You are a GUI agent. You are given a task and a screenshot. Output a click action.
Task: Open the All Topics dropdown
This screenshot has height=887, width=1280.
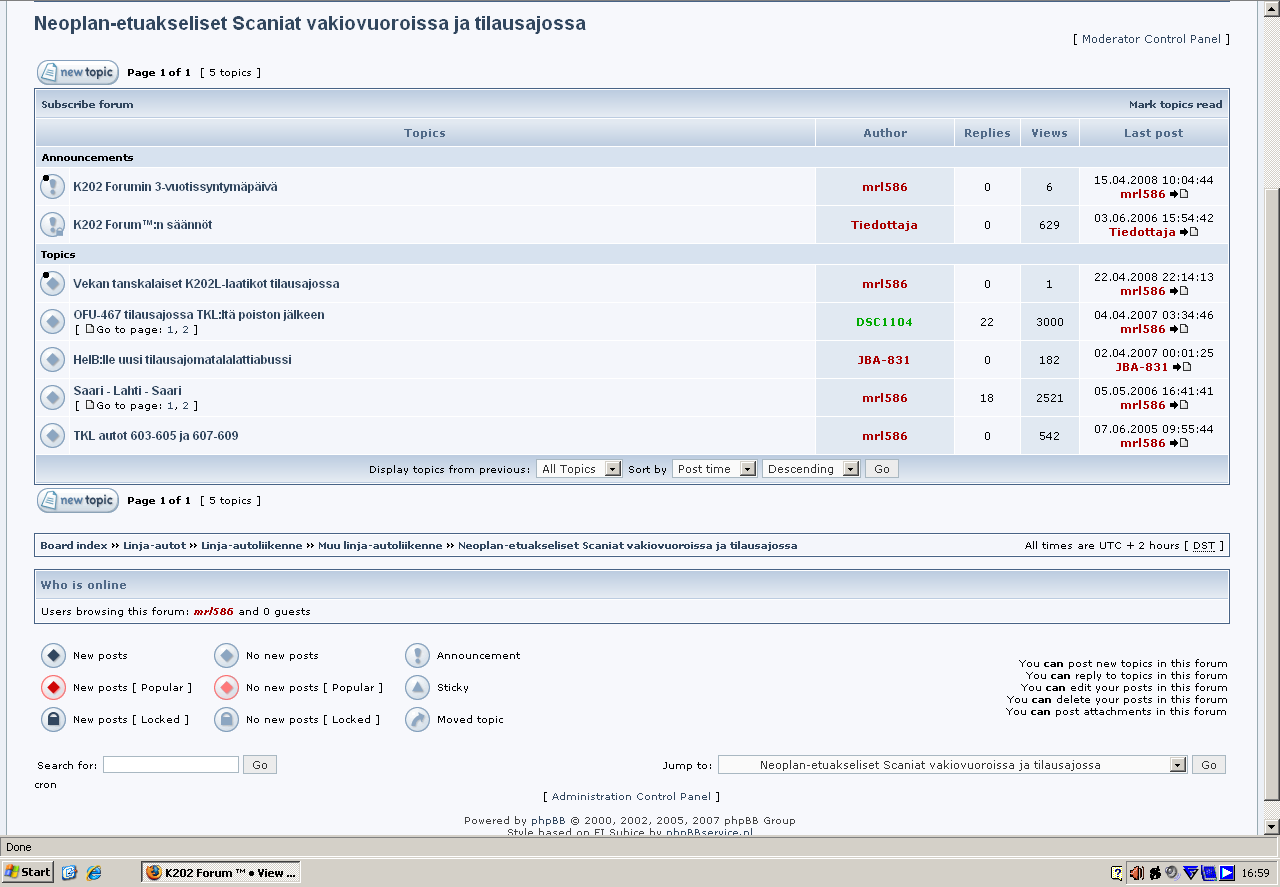click(x=579, y=469)
